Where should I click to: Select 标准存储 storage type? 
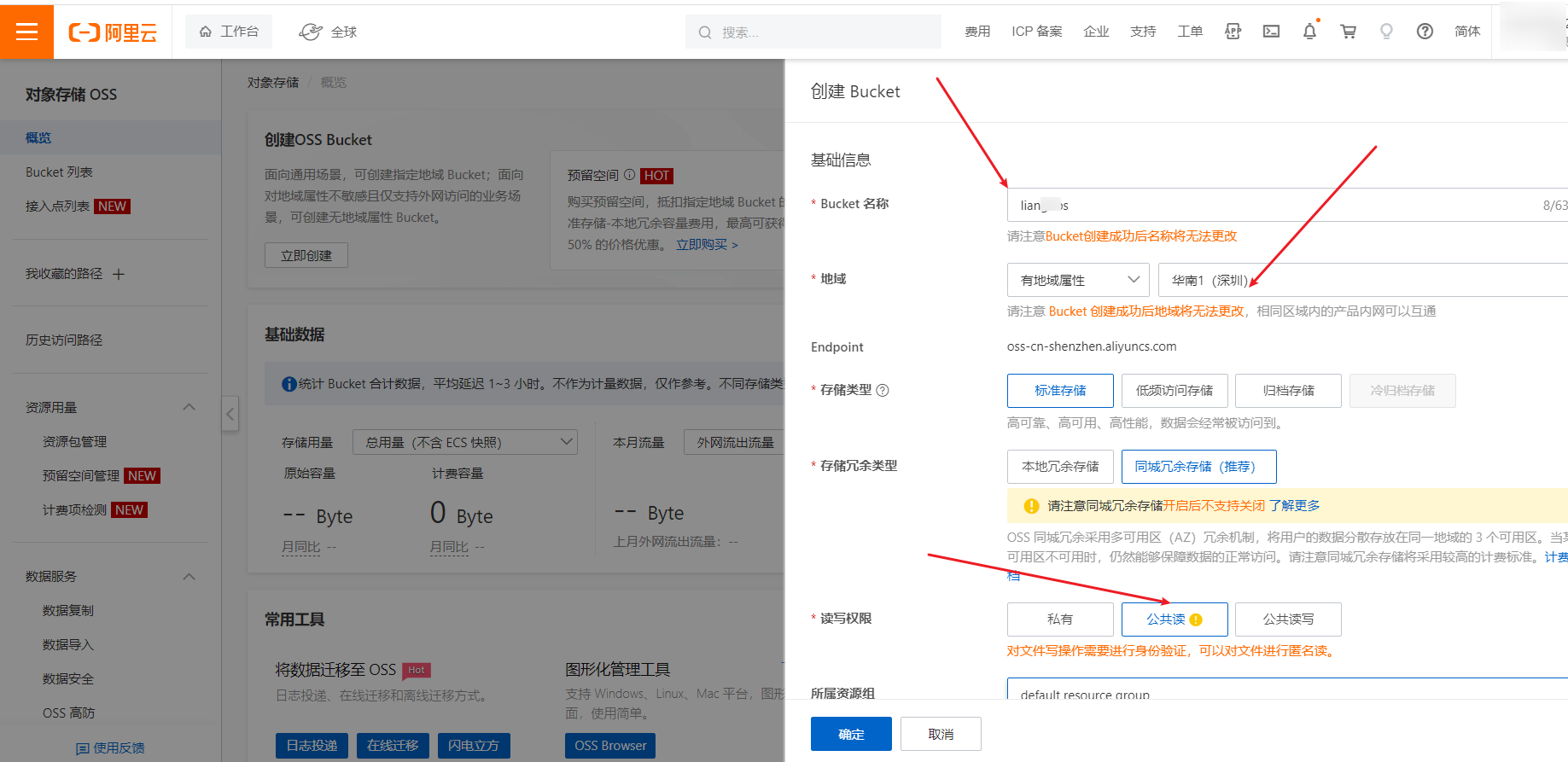point(1060,391)
